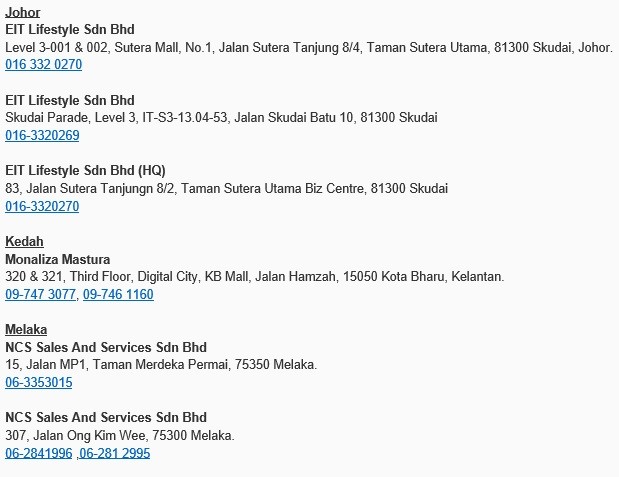Select Jalan Sutera Tanjungn 8/2 HQ address
The image size is (619, 477).
[226, 188]
